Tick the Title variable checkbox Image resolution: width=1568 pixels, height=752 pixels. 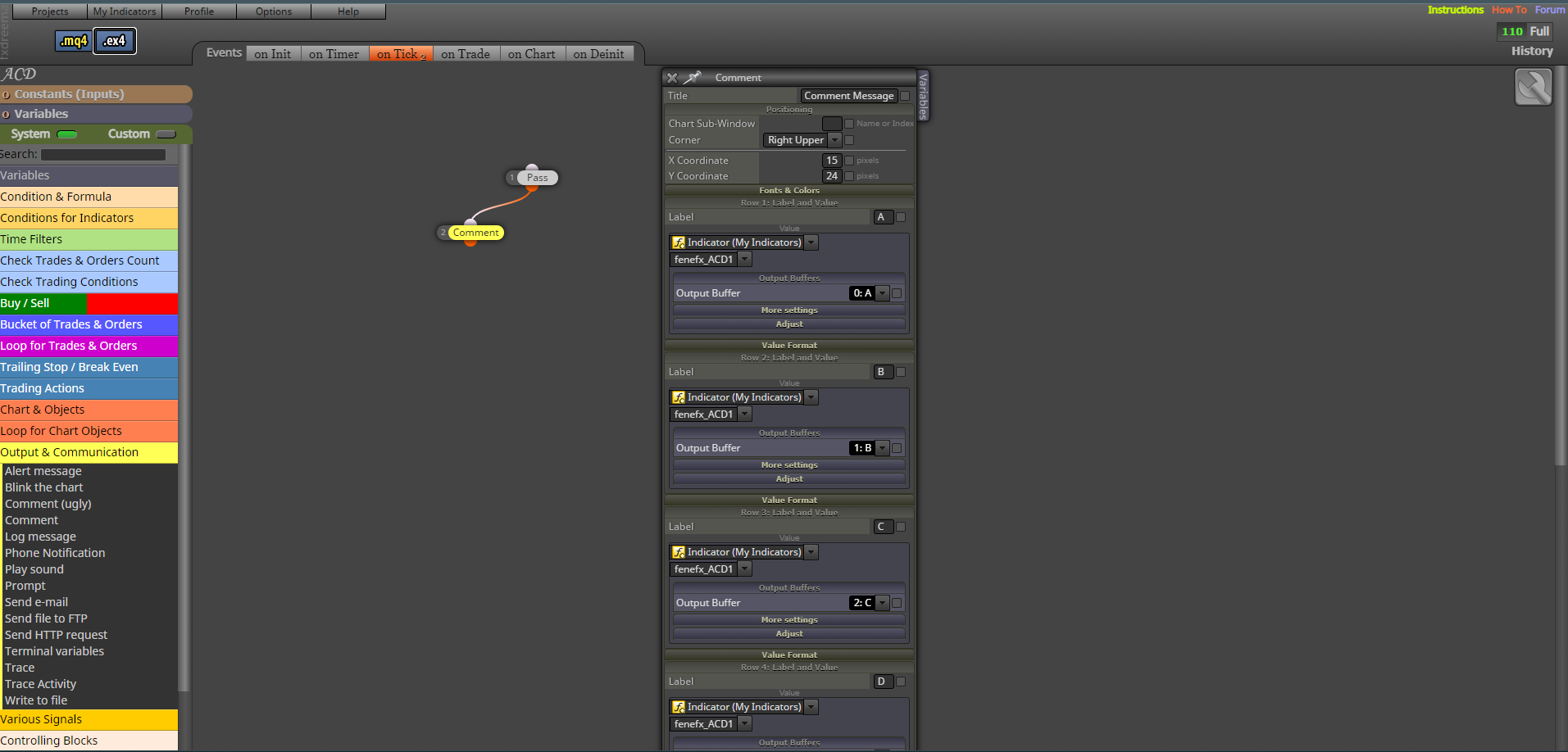click(x=905, y=96)
